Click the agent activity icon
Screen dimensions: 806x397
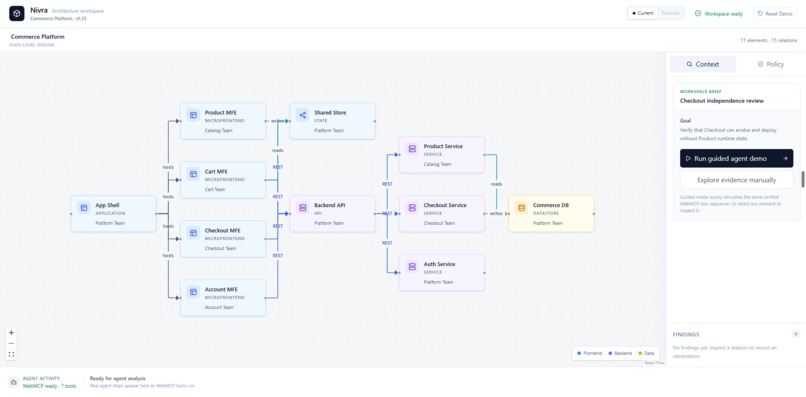(13, 382)
